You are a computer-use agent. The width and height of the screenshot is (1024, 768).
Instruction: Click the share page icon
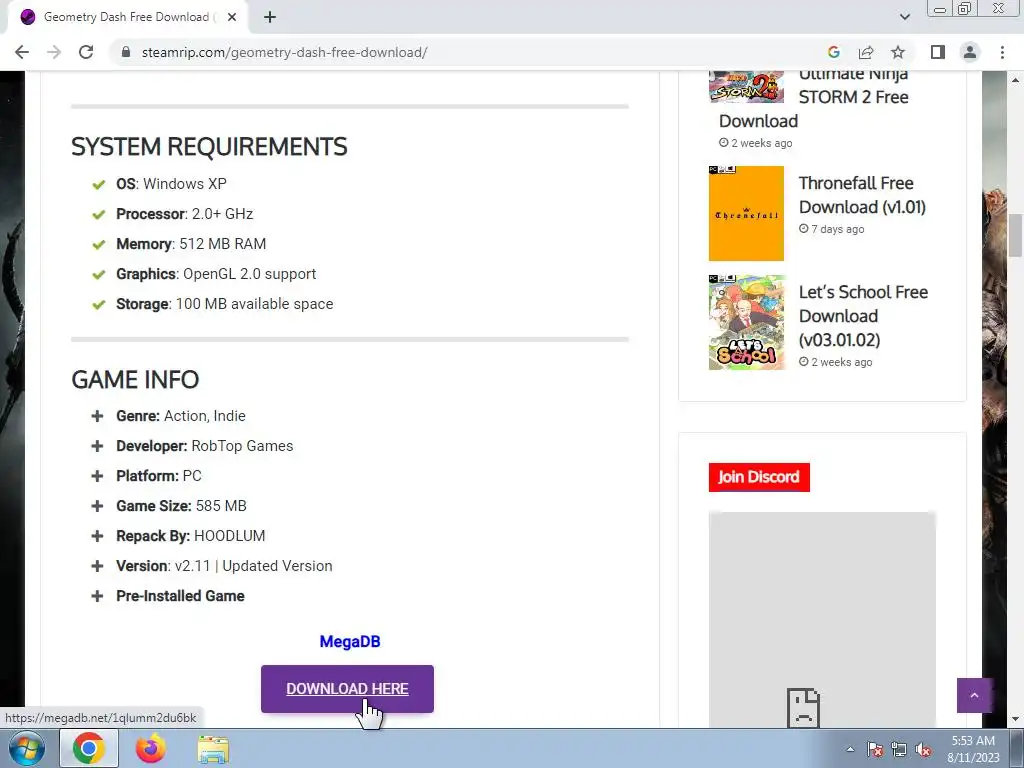tap(866, 52)
